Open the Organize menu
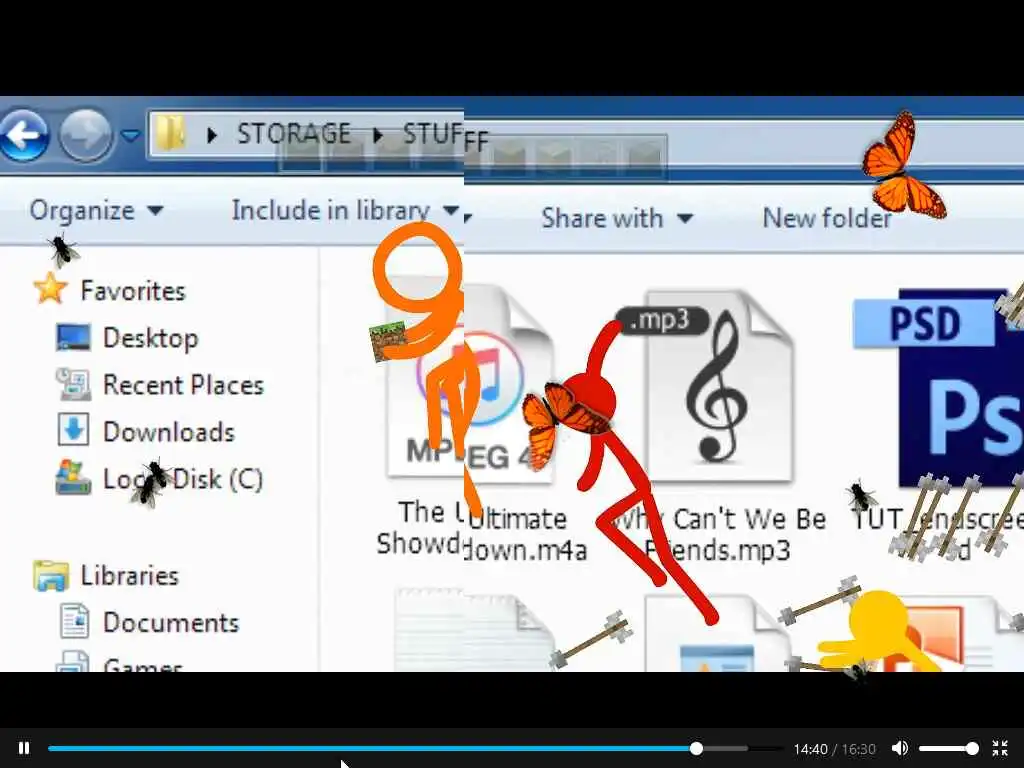The image size is (1024, 768). coord(95,210)
